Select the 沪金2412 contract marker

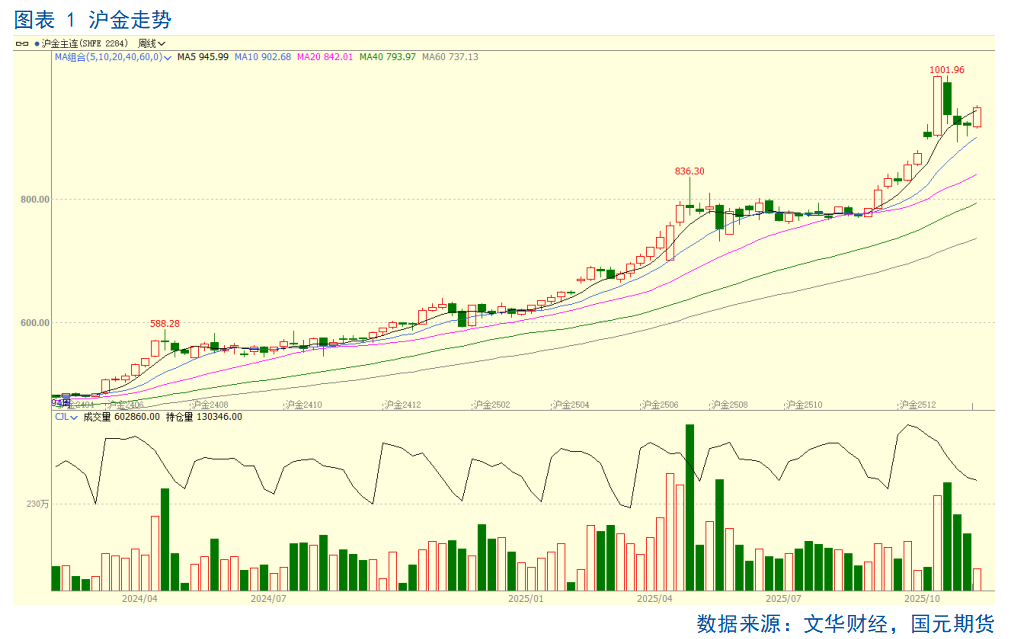[x=403, y=405]
